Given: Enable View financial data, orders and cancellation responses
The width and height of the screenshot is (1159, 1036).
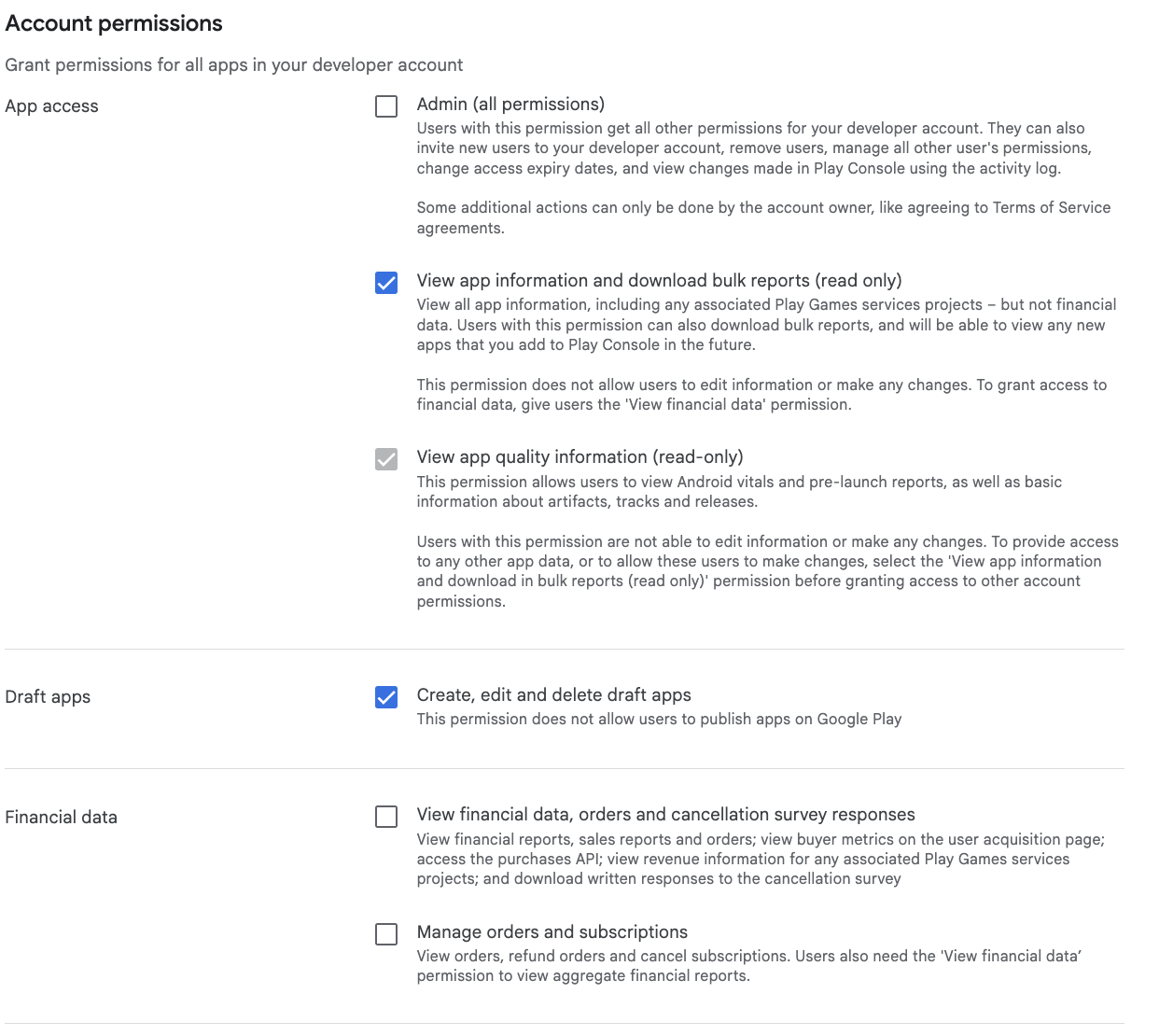Looking at the screenshot, I should pos(385,817).
